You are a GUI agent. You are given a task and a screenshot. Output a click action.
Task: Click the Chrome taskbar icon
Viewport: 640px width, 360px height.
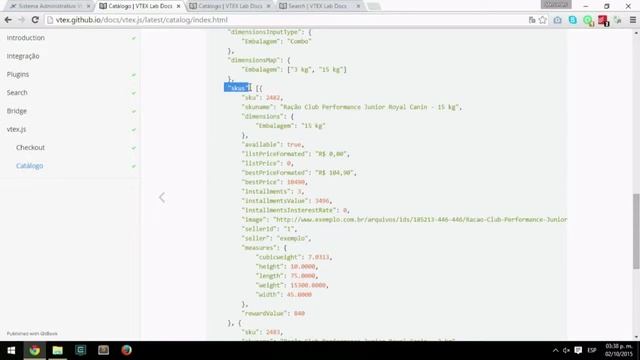(35, 350)
